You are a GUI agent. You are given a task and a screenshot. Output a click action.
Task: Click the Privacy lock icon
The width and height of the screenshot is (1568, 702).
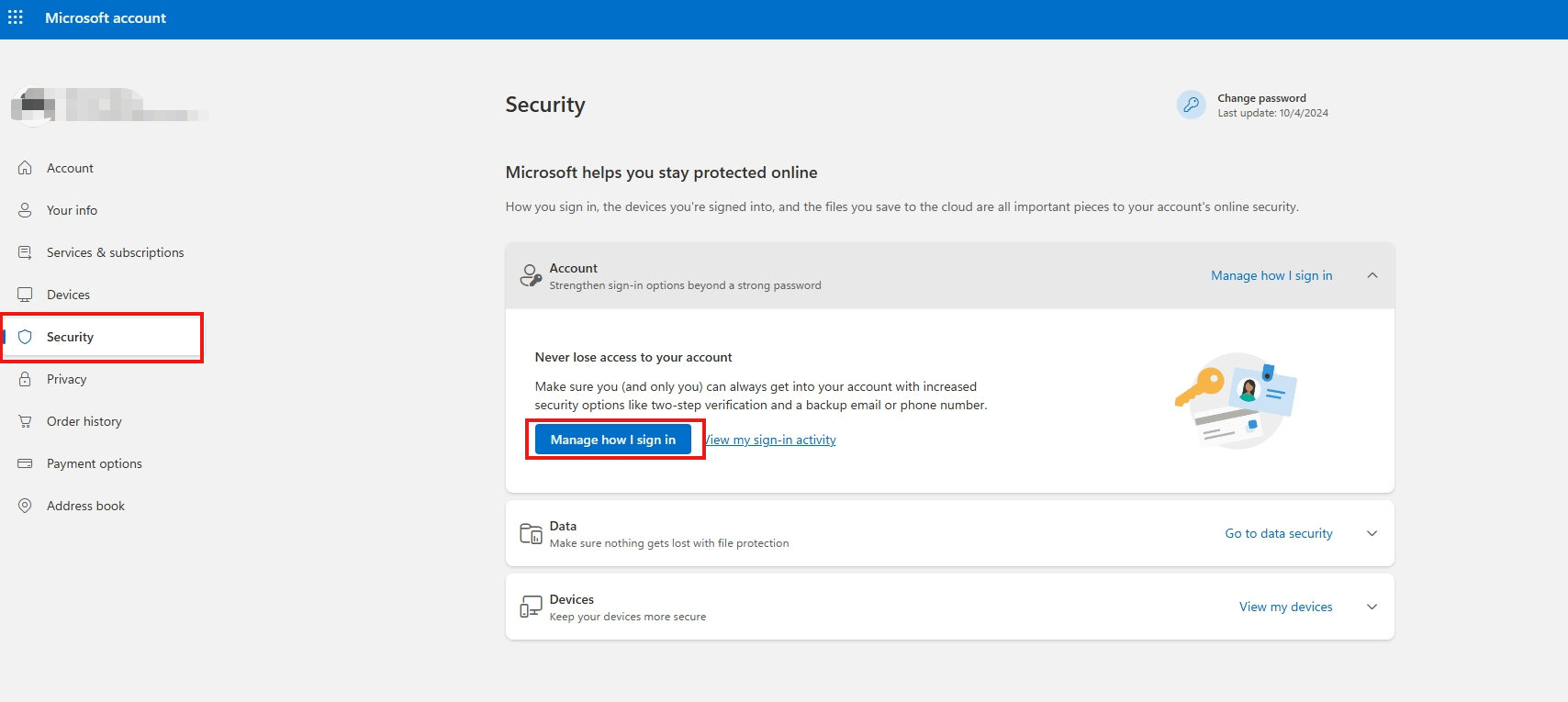pos(25,379)
